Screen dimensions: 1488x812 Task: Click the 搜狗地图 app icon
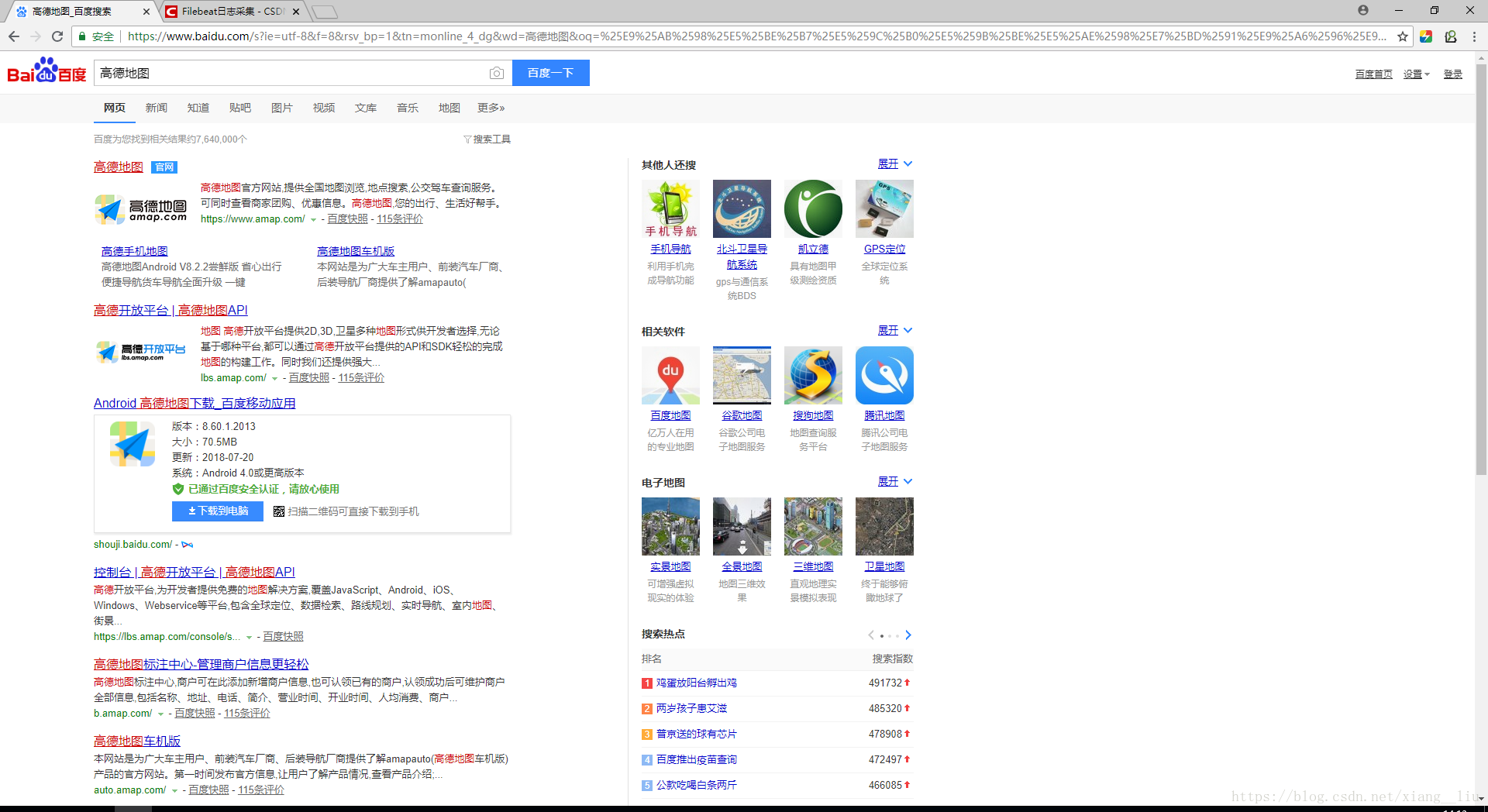pos(813,375)
